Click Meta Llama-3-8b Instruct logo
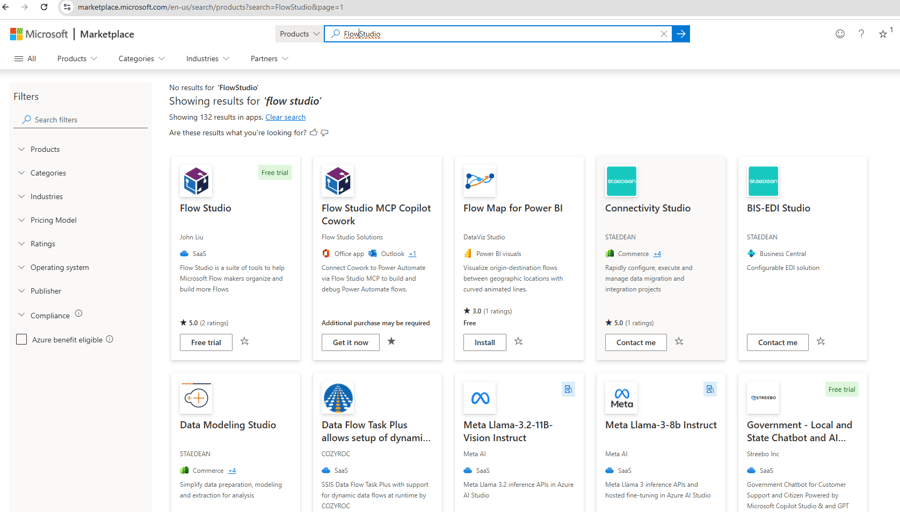This screenshot has height=512, width=900. pyautogui.click(x=621, y=398)
